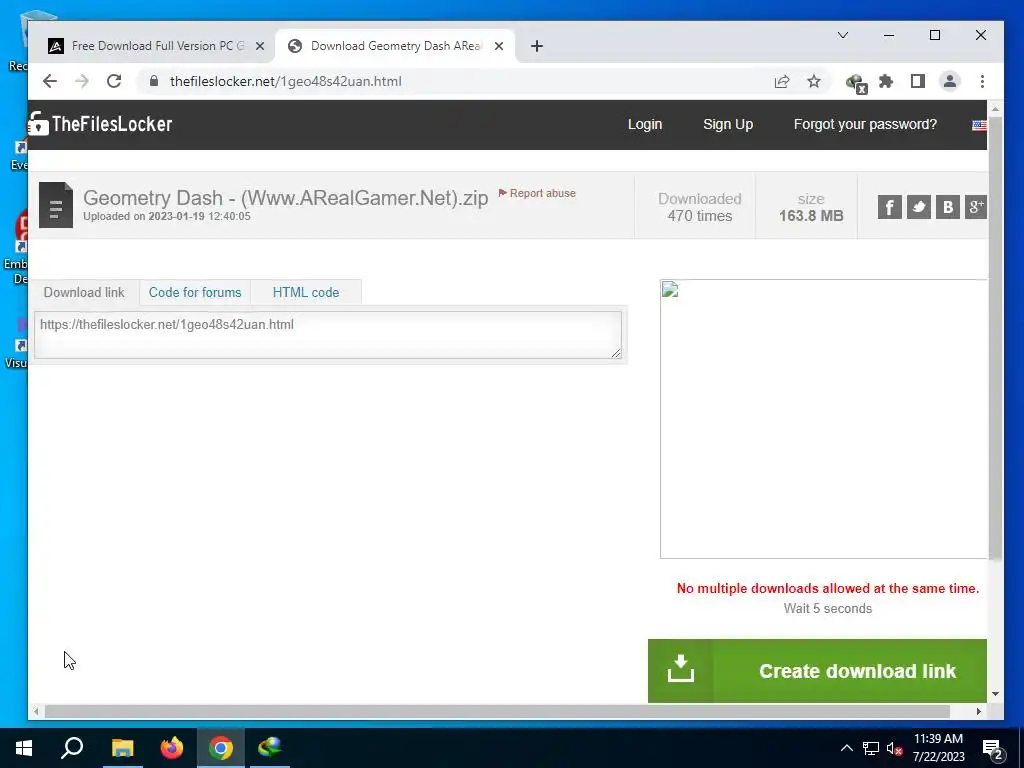Show hidden system tray icons
This screenshot has height=768, width=1024.
click(846, 748)
